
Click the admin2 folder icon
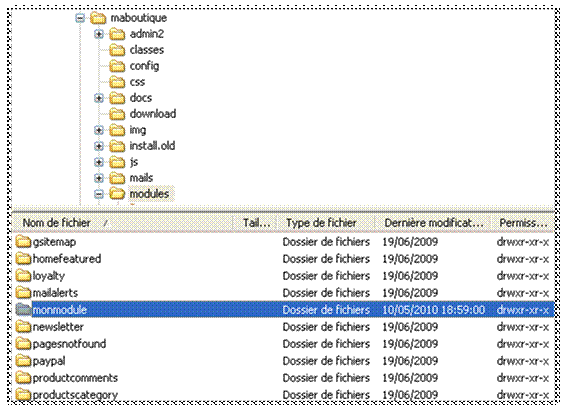117,34
